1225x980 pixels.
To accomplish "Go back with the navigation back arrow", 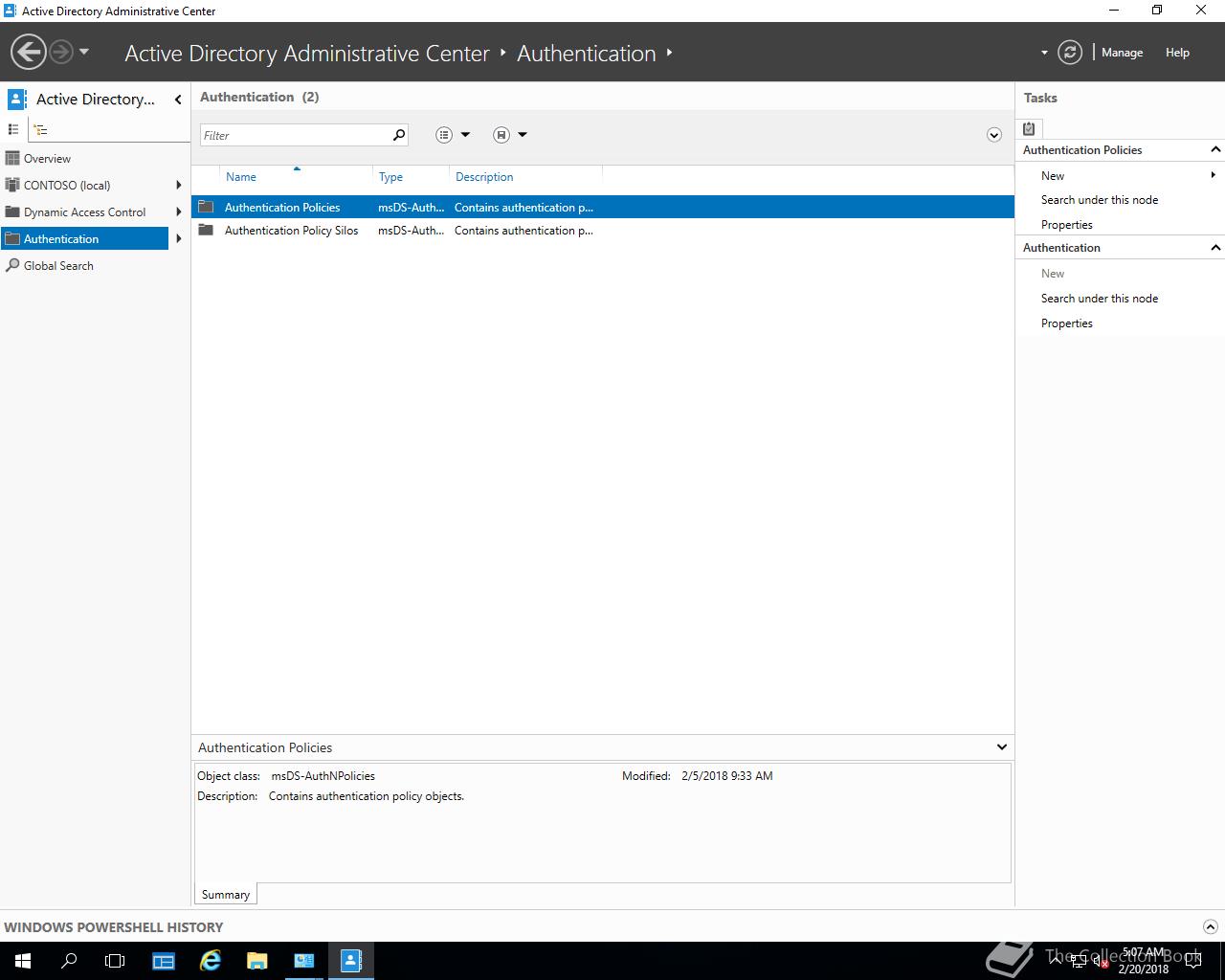I will coord(29,52).
